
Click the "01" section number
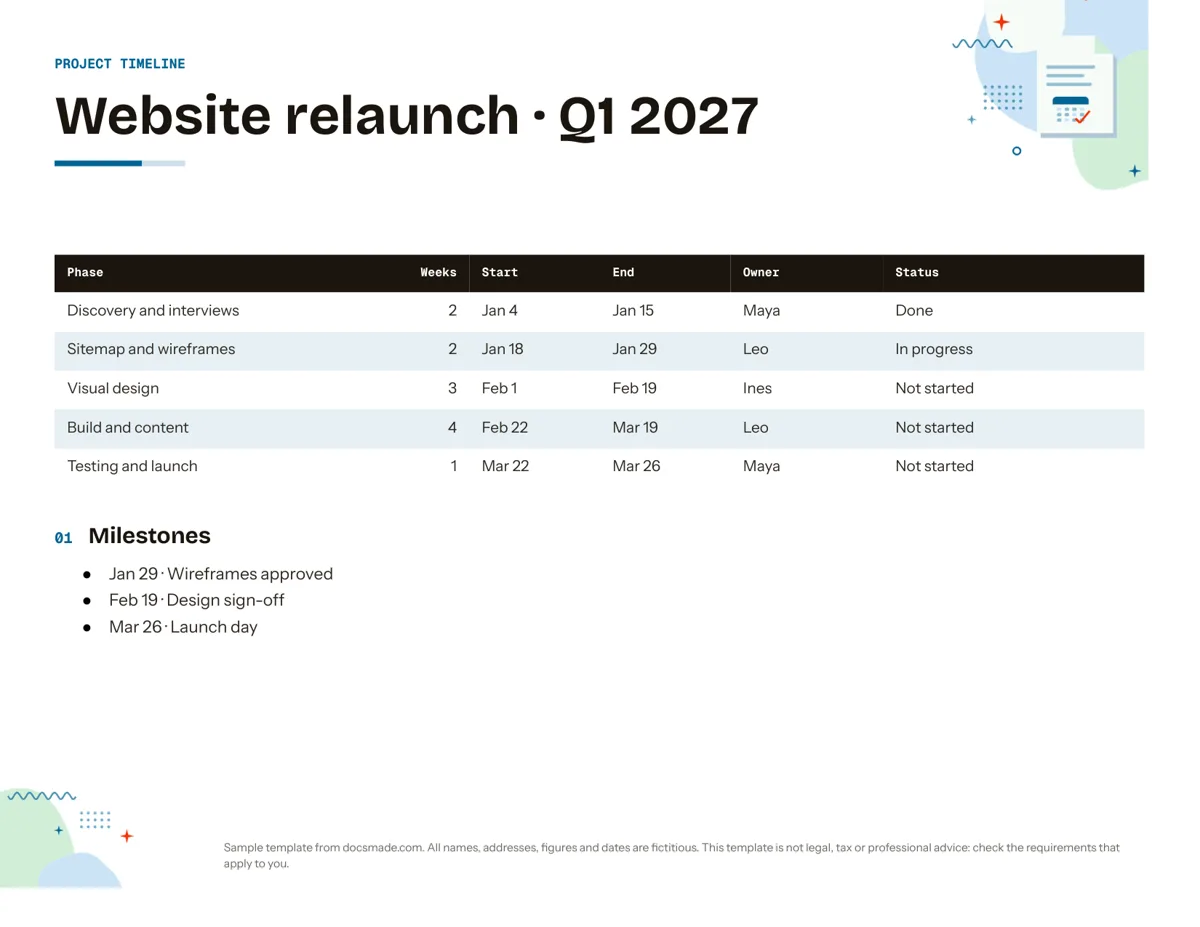pos(63,539)
